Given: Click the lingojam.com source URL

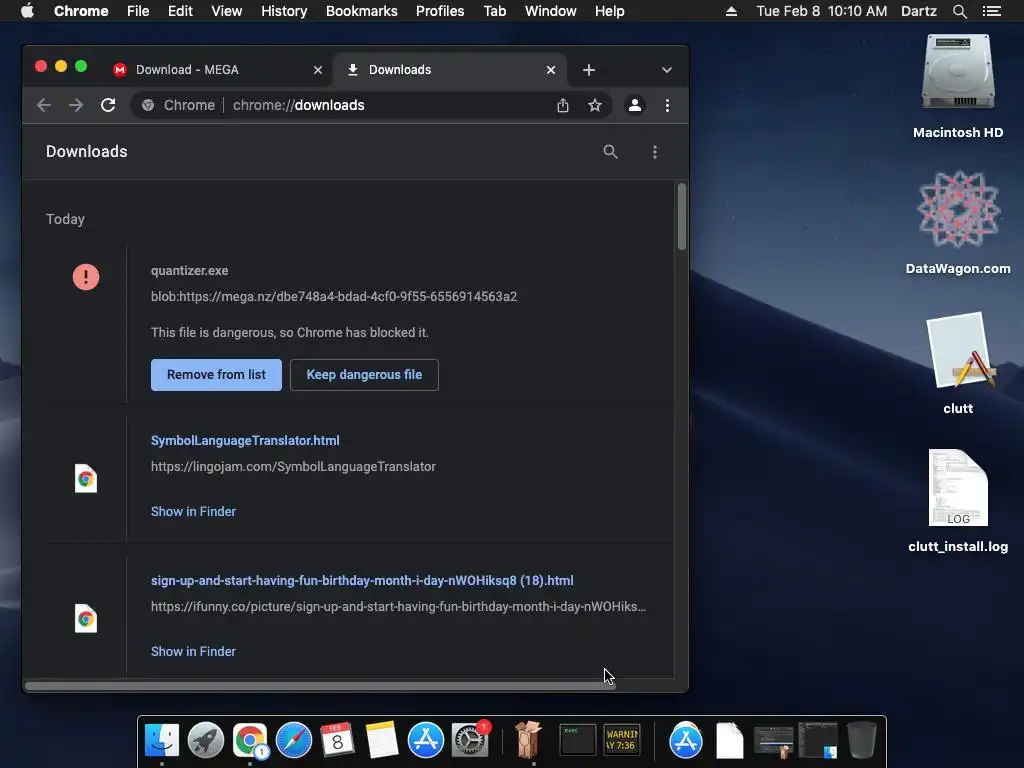Looking at the screenshot, I should 293,467.
